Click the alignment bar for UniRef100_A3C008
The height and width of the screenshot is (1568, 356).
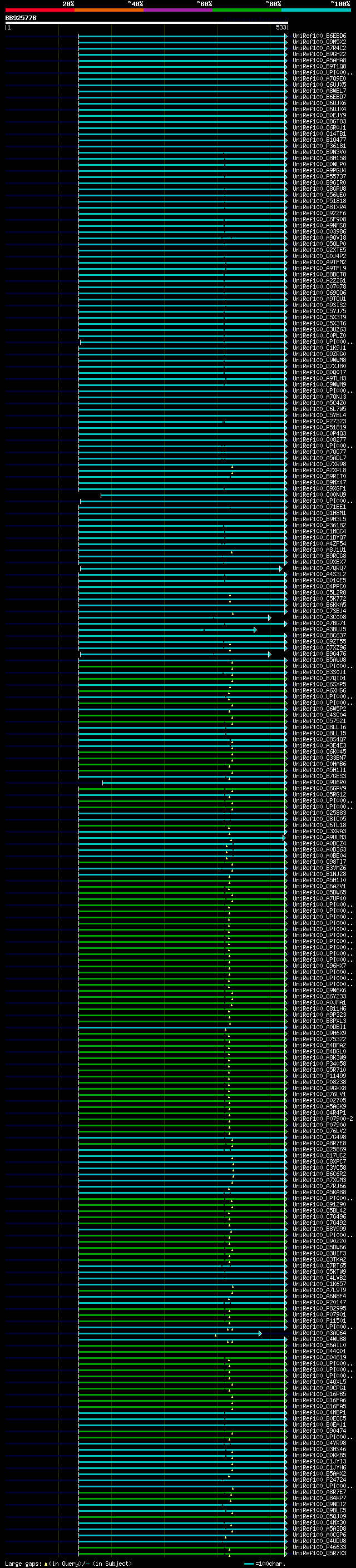[x=175, y=618]
